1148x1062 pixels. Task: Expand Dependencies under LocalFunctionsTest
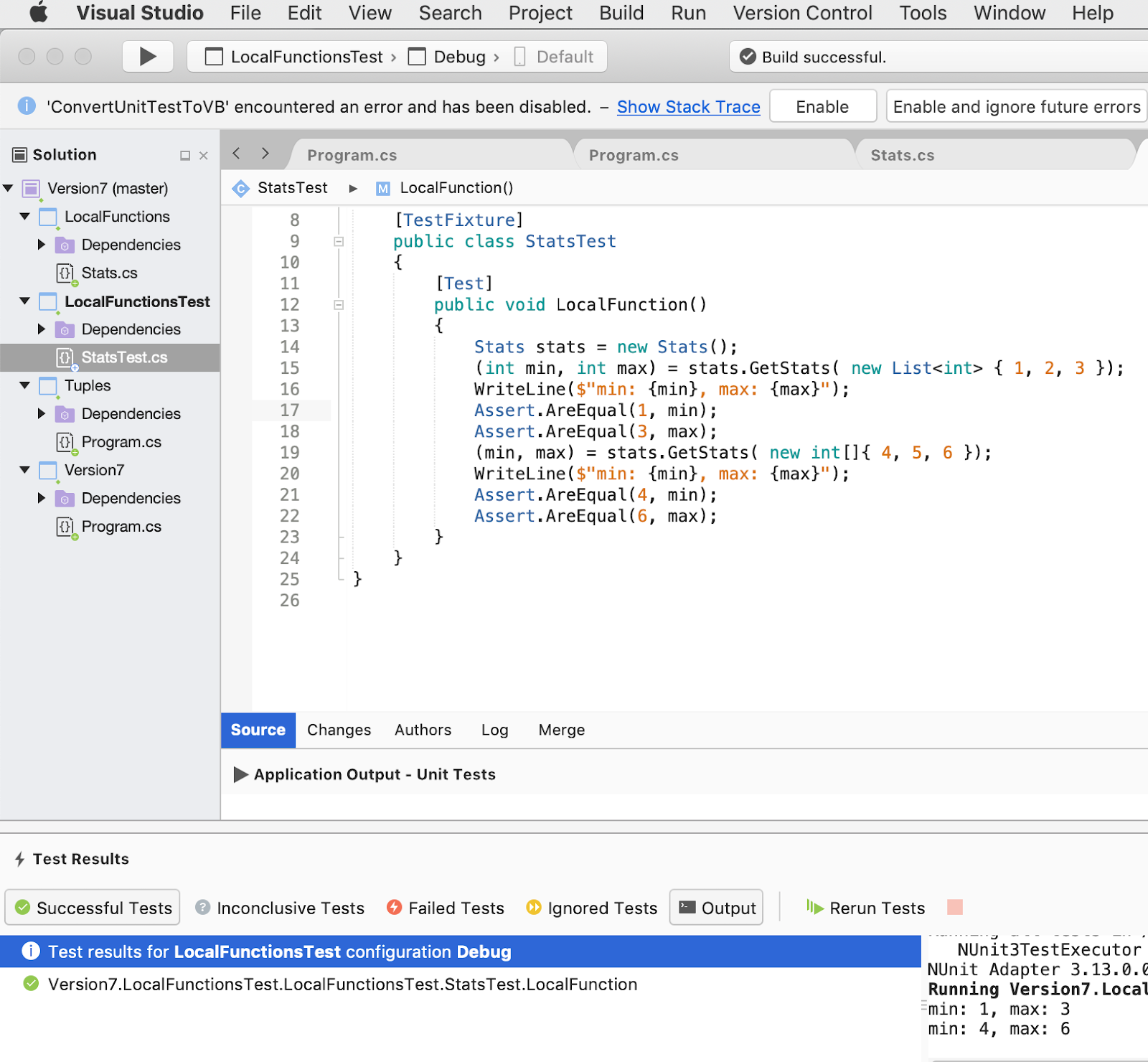[x=42, y=329]
